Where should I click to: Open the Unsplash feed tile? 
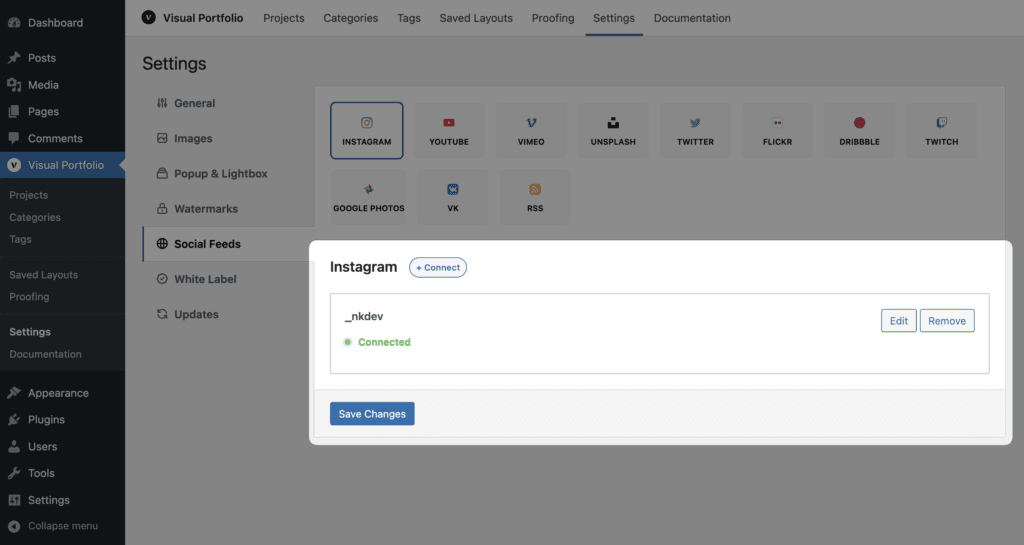coord(613,131)
